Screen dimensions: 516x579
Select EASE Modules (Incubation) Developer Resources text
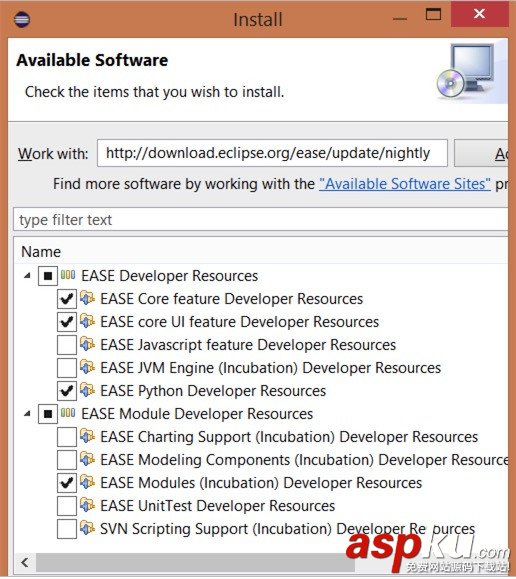[x=261, y=483]
